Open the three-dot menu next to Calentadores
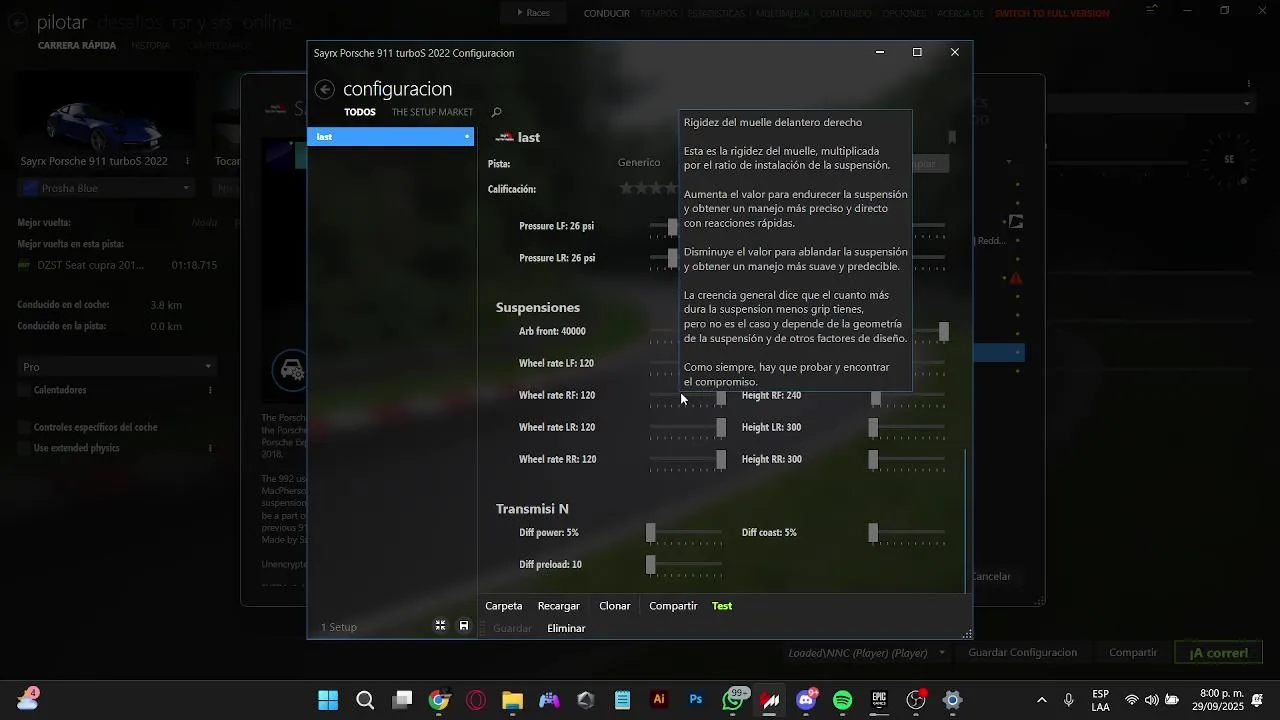Viewport: 1280px width, 720px height. point(210,390)
